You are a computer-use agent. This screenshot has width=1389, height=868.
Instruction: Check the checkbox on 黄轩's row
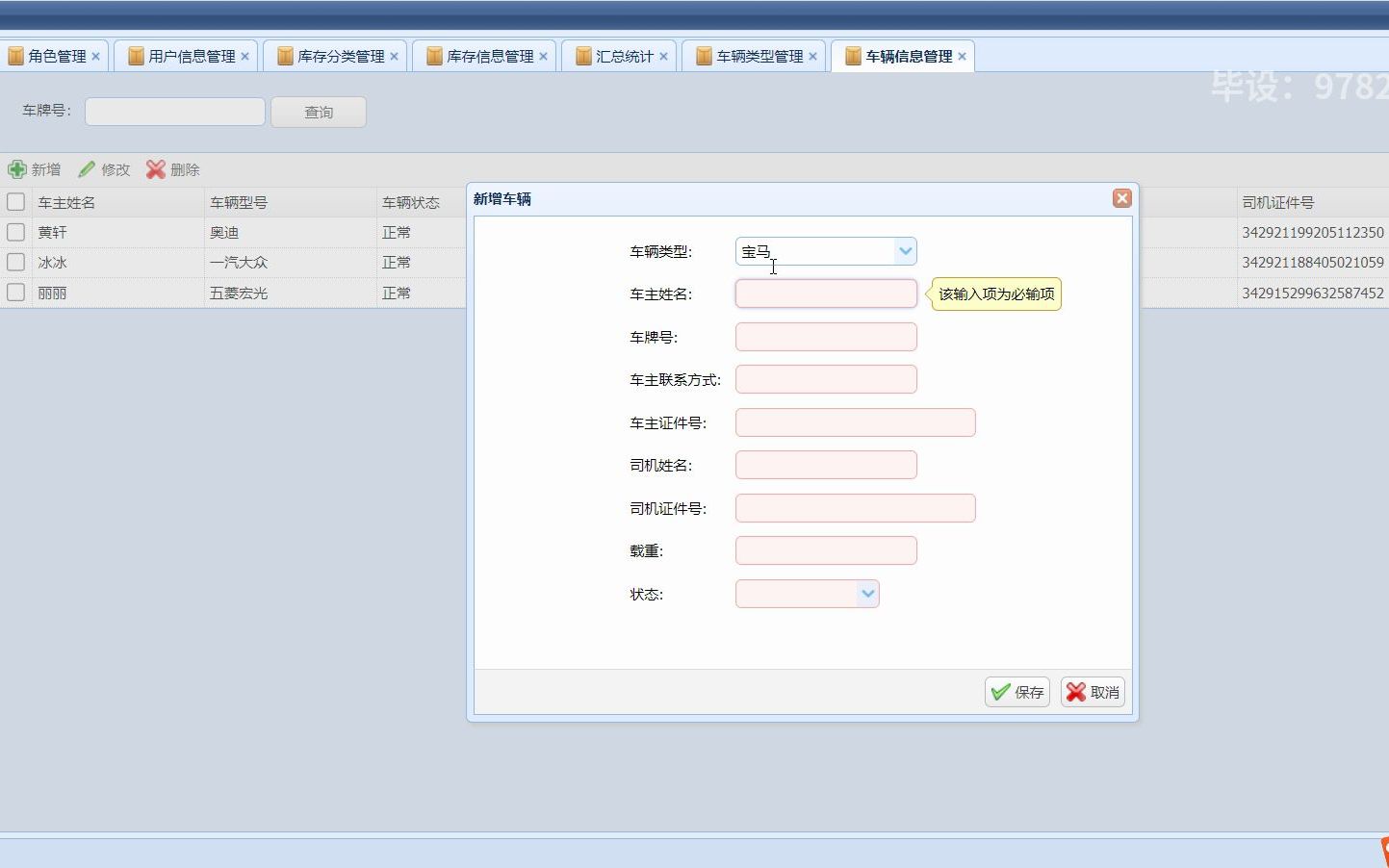pos(15,232)
